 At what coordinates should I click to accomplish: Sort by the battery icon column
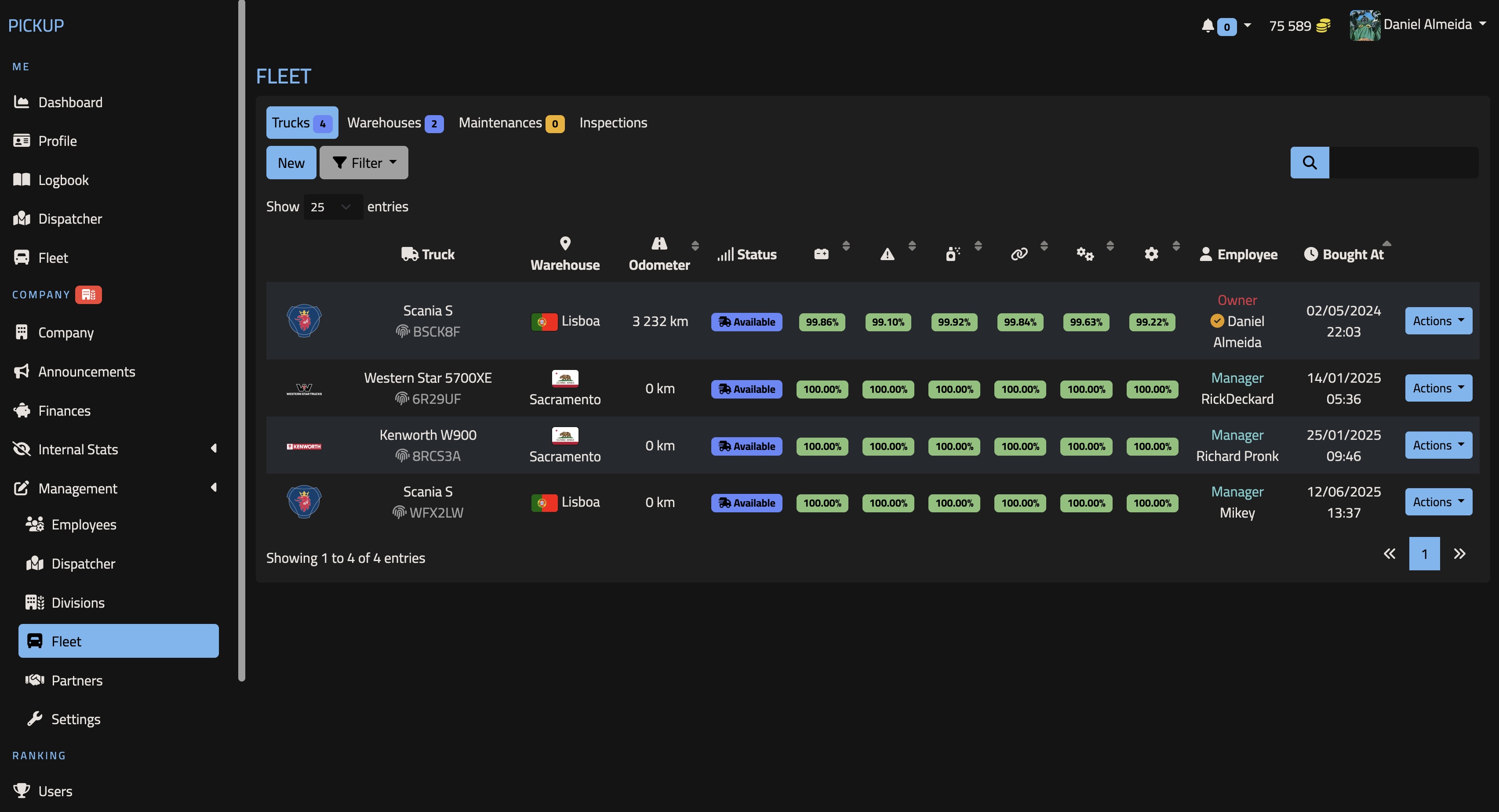(x=821, y=254)
